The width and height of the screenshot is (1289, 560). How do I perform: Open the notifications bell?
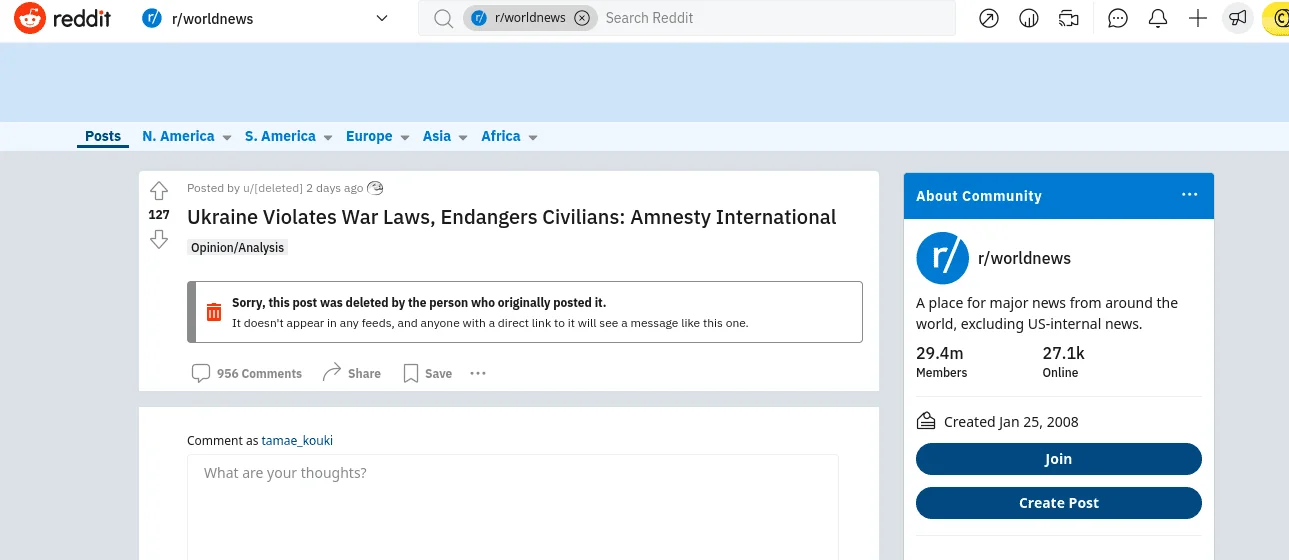(x=1158, y=18)
